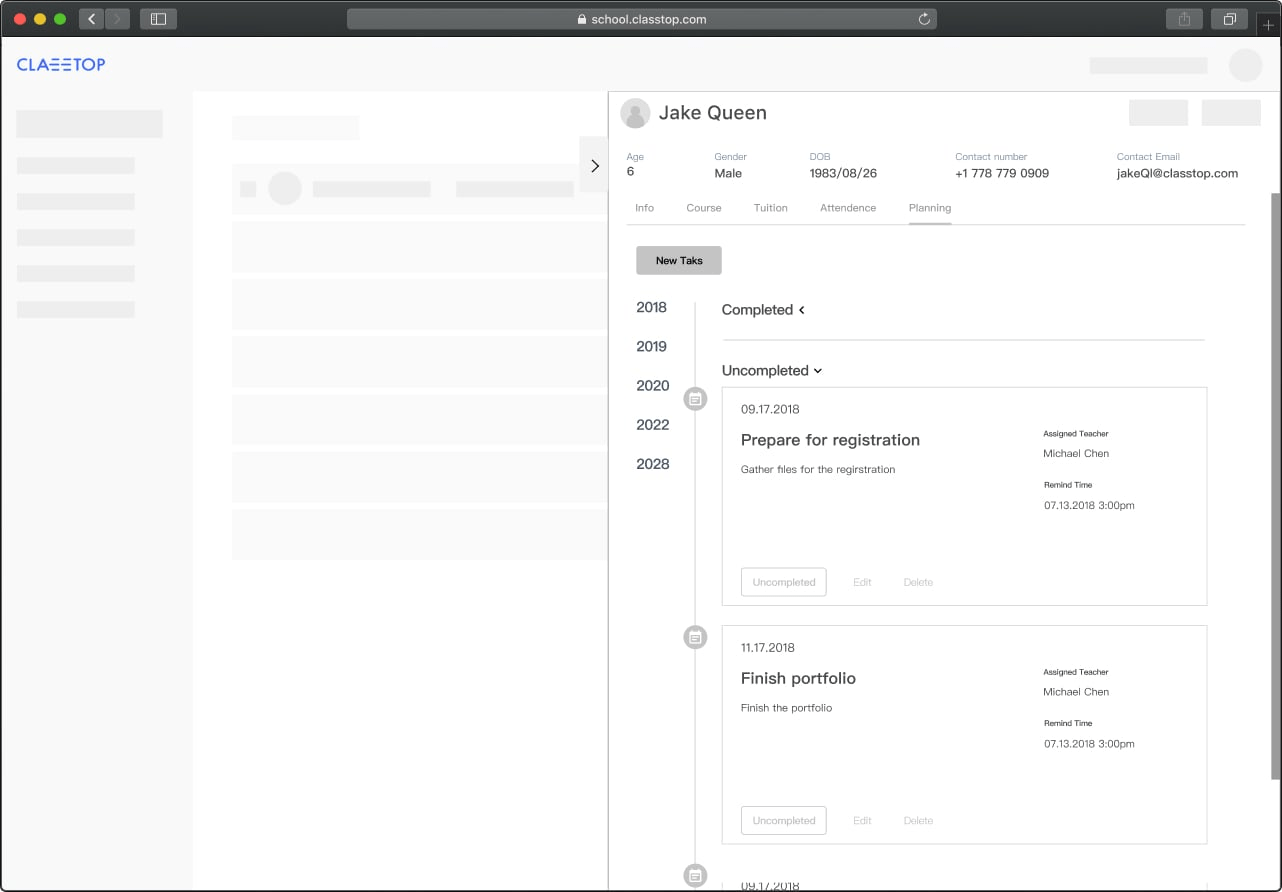The width and height of the screenshot is (1282, 892).
Task: Jump to year 2020 in timeline
Action: (653, 386)
